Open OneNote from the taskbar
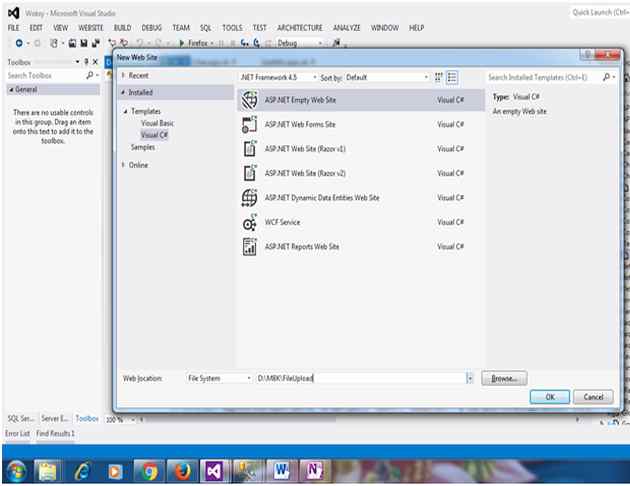 [315, 471]
